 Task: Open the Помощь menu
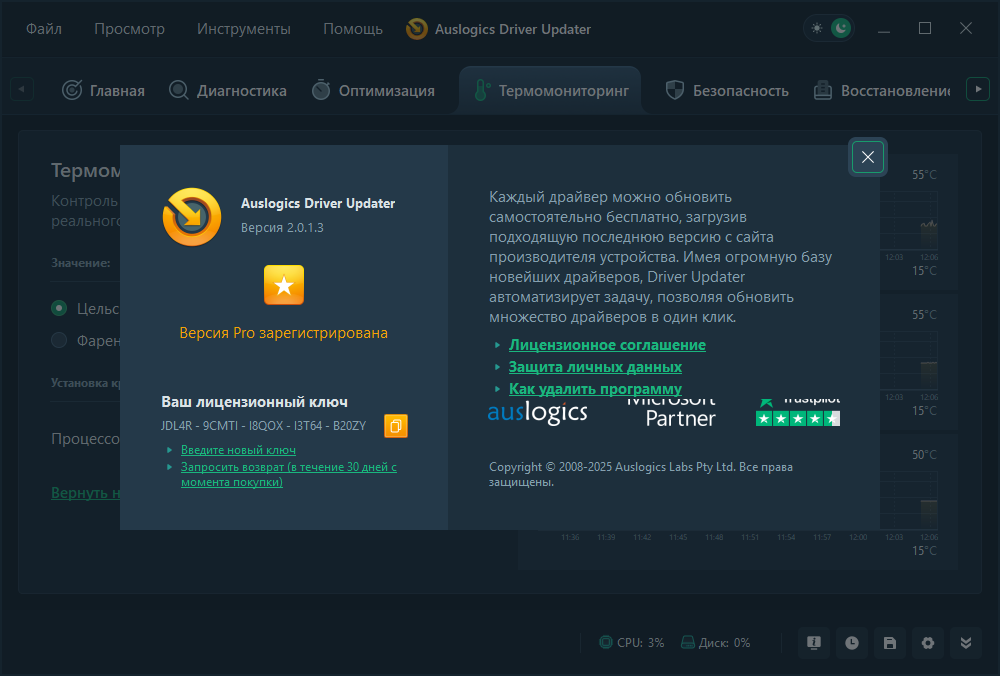(353, 29)
